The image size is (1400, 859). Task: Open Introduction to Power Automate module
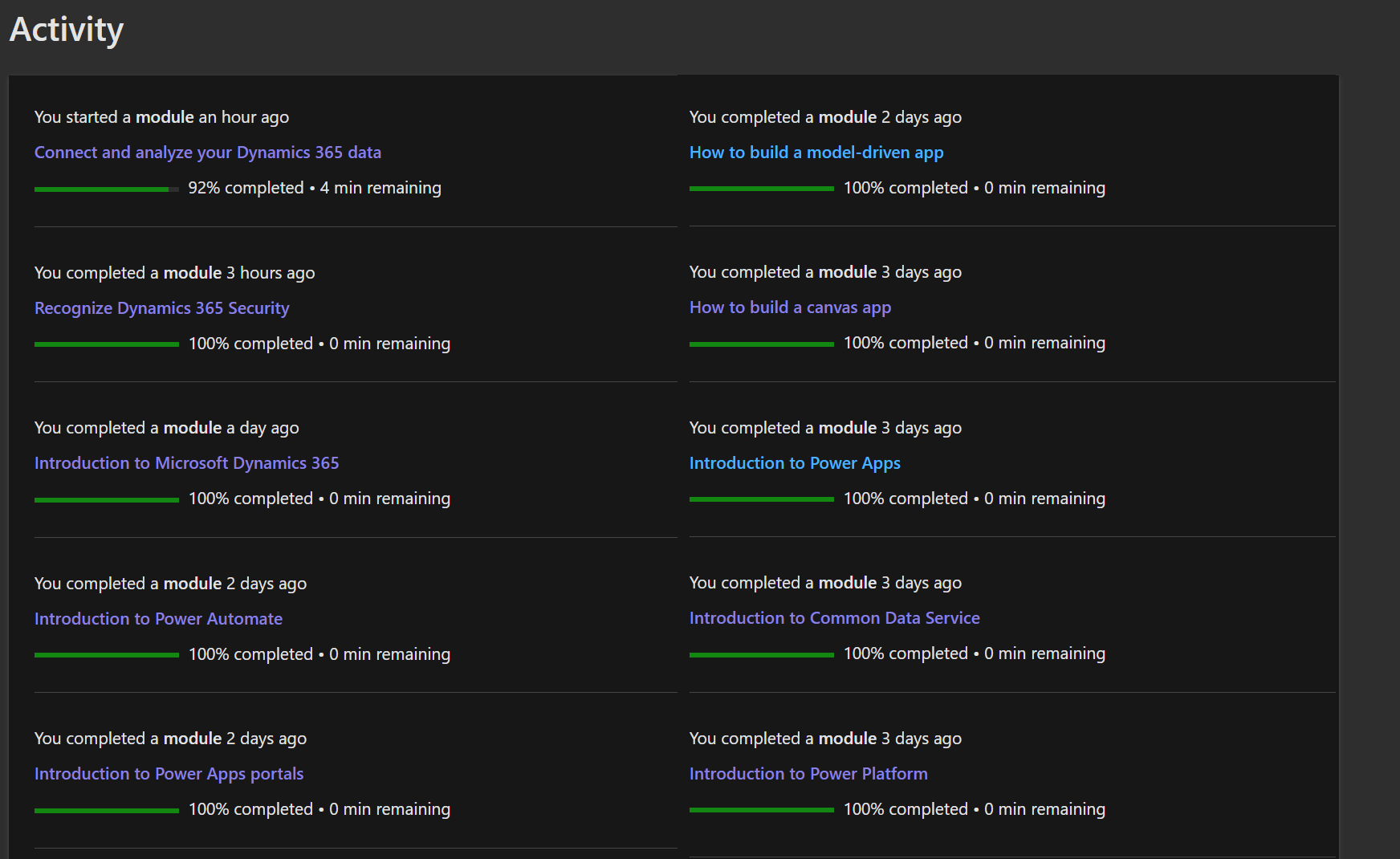coord(158,619)
